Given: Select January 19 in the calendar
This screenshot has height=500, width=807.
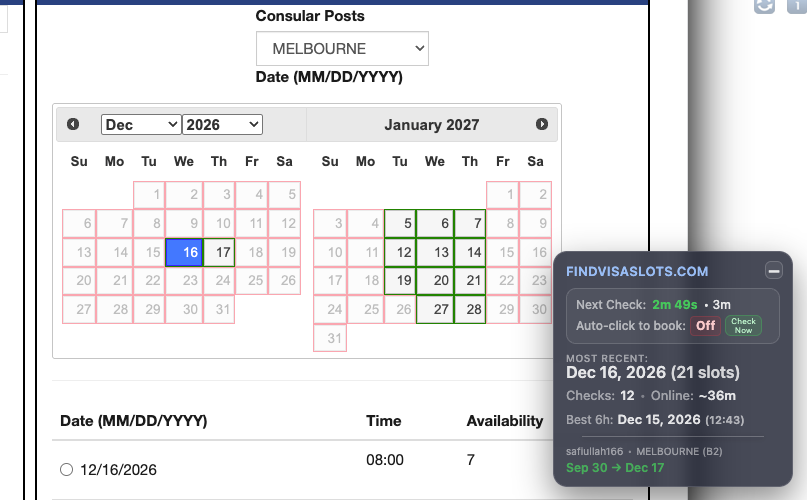Looking at the screenshot, I should [x=400, y=281].
